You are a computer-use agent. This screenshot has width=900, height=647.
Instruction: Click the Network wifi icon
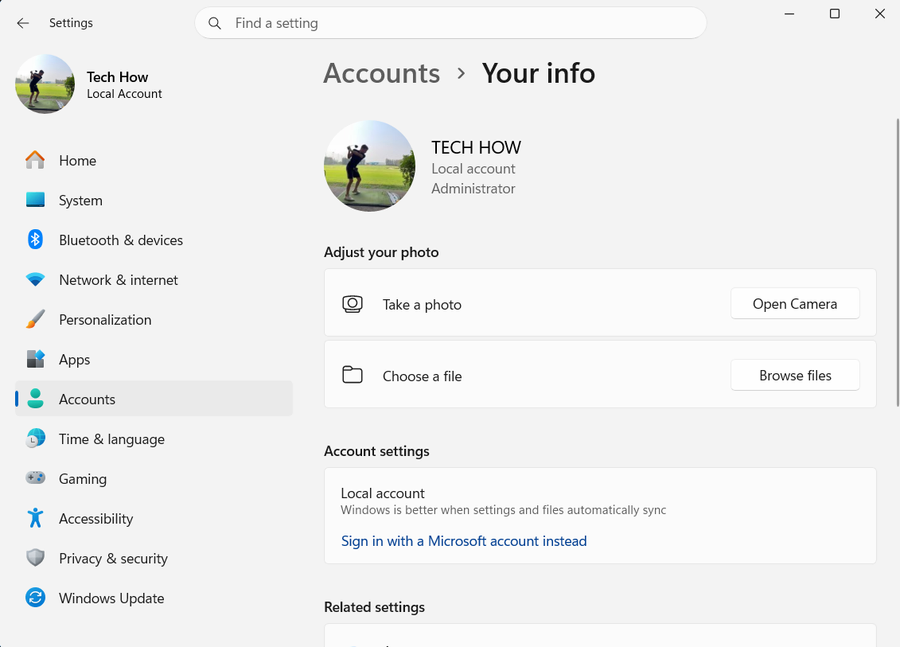point(35,280)
